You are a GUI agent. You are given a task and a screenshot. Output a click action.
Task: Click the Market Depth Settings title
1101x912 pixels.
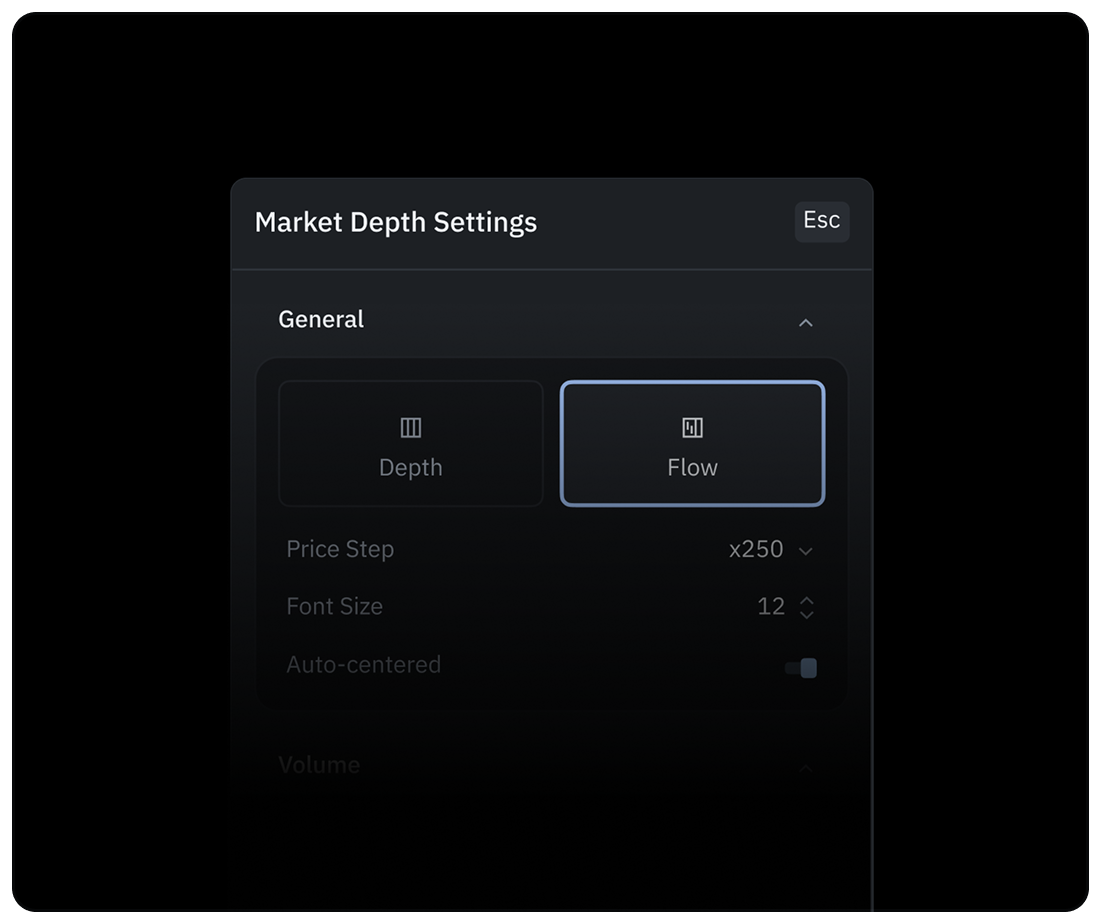(x=395, y=223)
